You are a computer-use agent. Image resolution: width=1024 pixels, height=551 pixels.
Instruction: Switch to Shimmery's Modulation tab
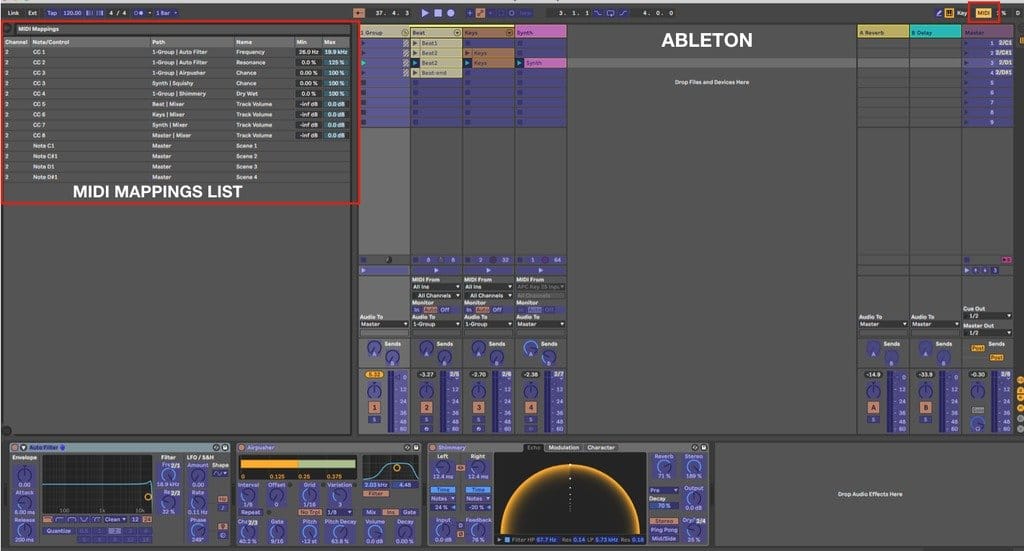[564, 448]
